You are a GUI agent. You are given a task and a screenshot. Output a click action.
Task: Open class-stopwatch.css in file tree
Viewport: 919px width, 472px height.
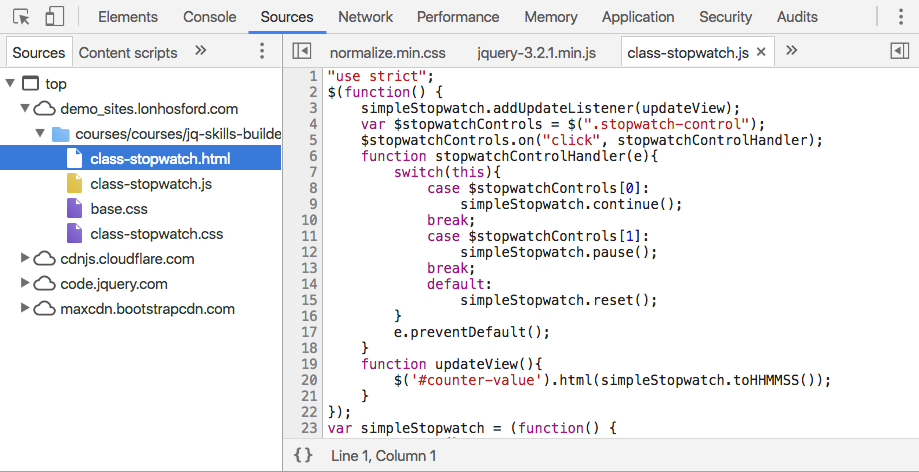click(156, 234)
